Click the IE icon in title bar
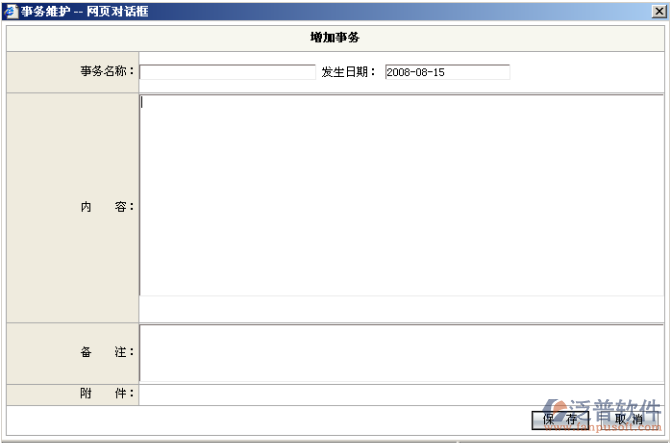This screenshot has height=443, width=672. [10, 11]
